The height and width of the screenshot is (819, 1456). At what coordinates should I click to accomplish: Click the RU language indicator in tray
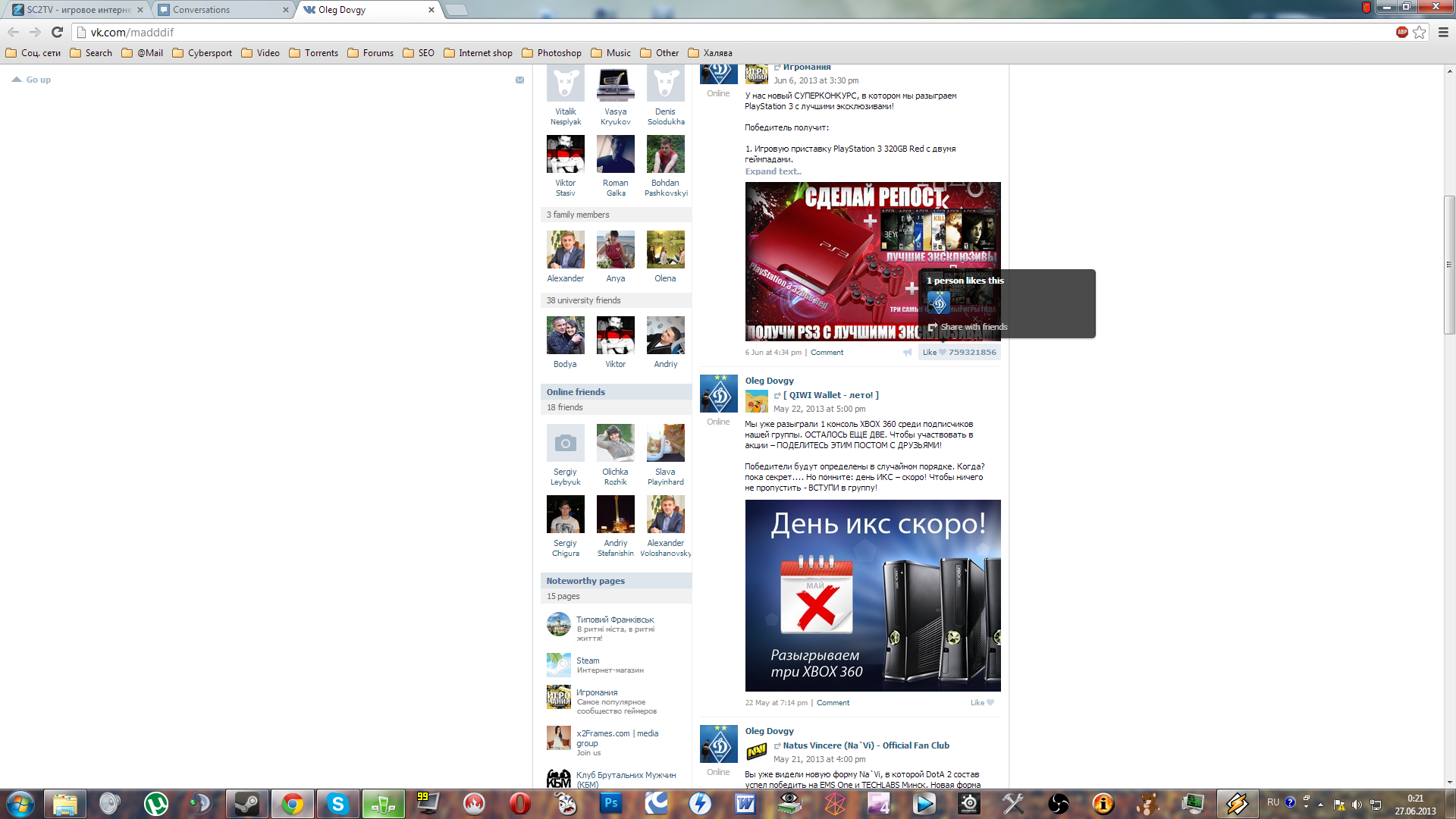(1273, 802)
